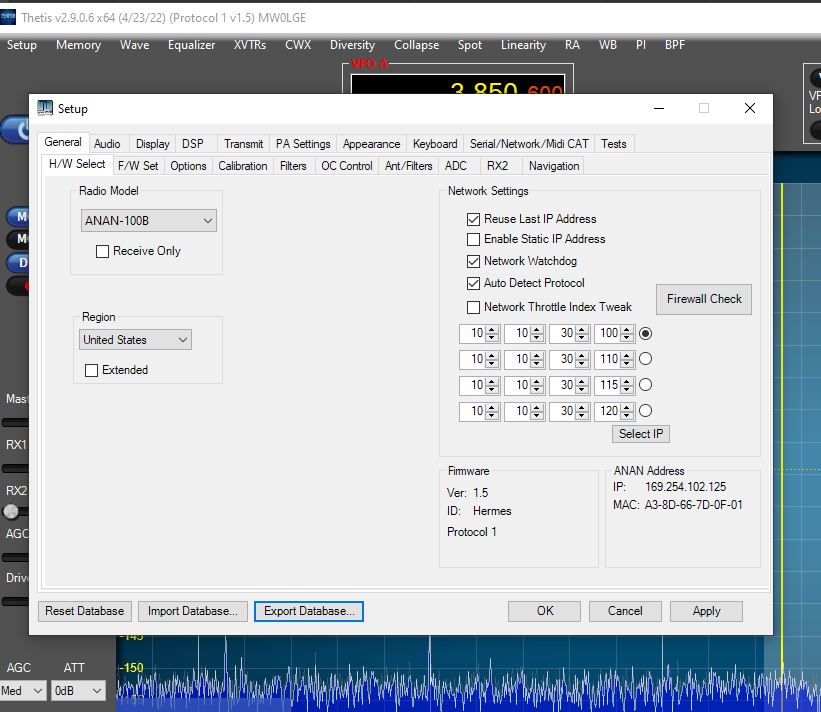Enable Static IP Address checkbox

[473, 239]
